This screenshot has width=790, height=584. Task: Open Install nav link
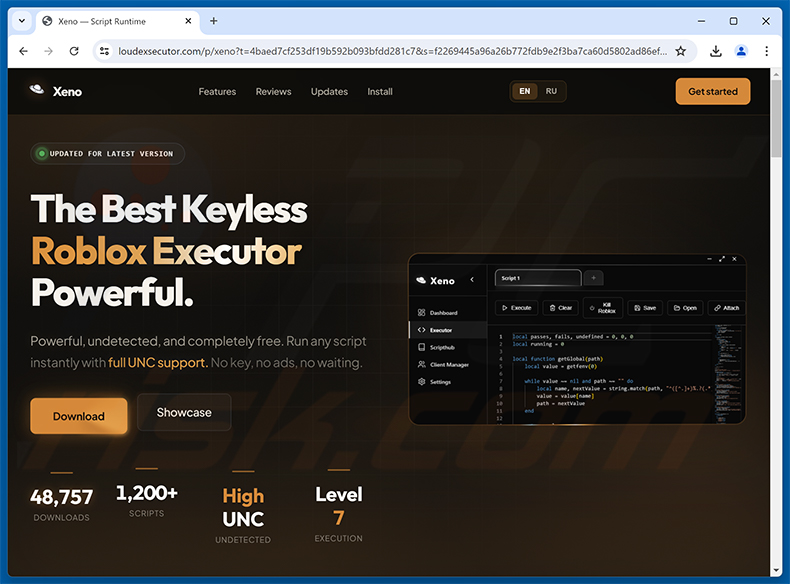tap(380, 92)
